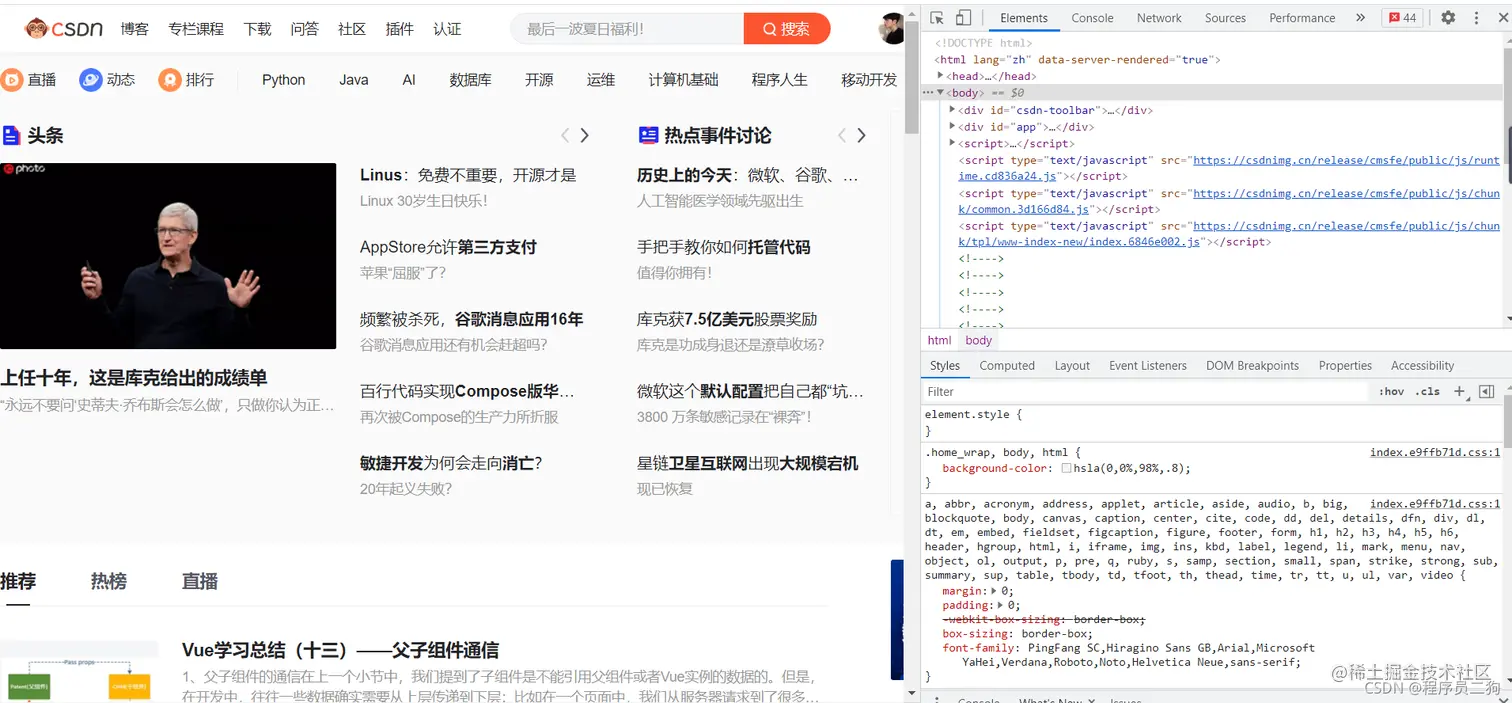This screenshot has height=703, width=1512.
Task: Expand the div app node
Action: [x=953, y=126]
